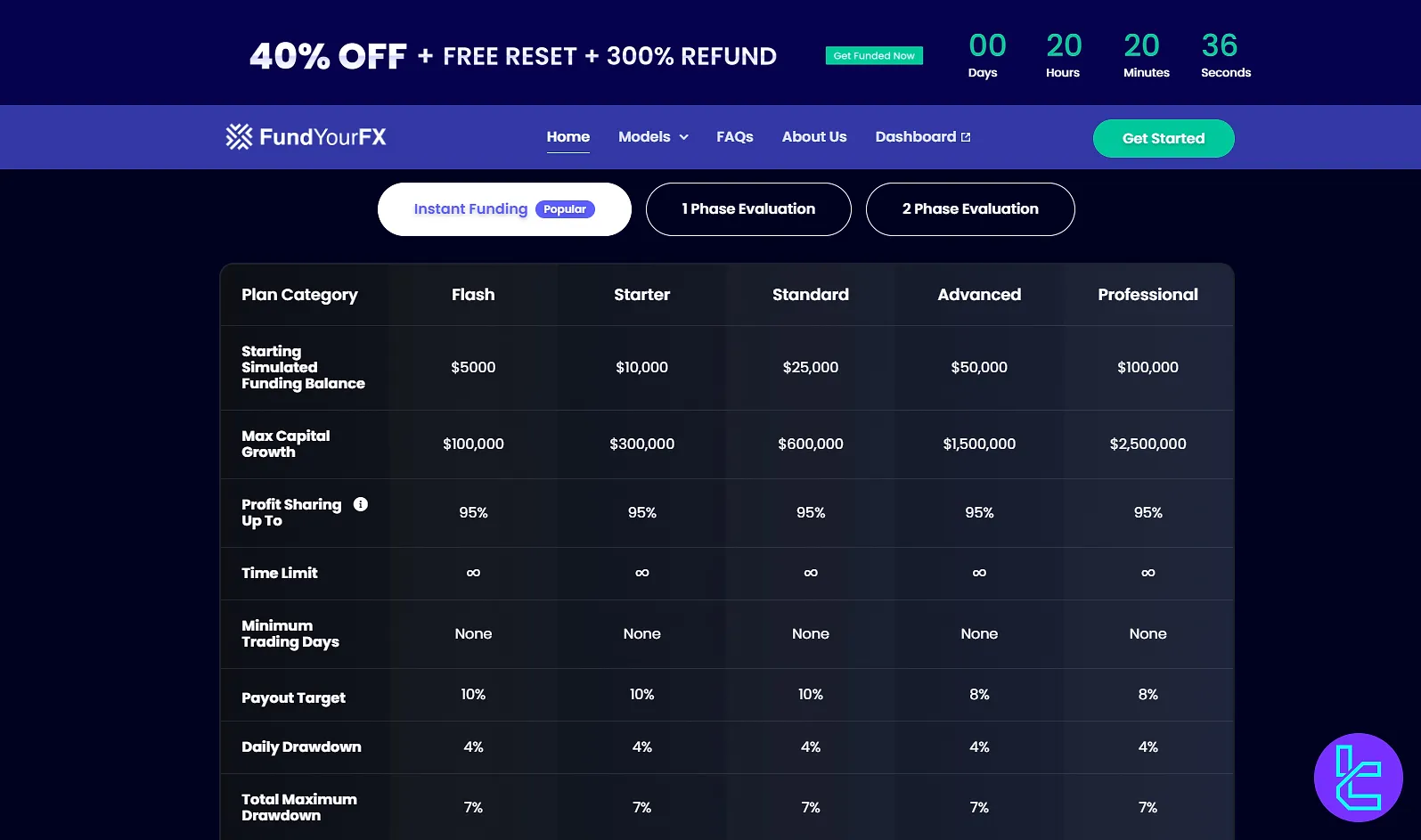Open the purple floating chat widget icon

pyautogui.click(x=1358, y=777)
